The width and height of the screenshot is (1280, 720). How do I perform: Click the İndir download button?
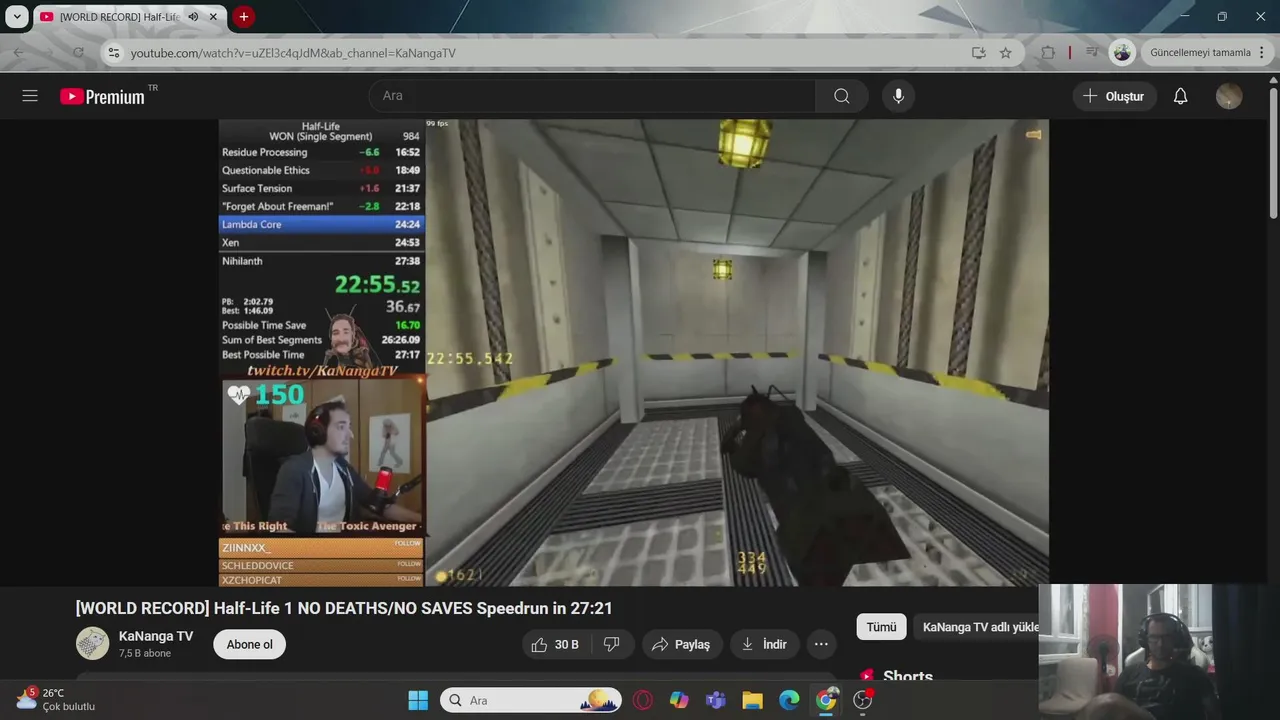pyautogui.click(x=764, y=645)
